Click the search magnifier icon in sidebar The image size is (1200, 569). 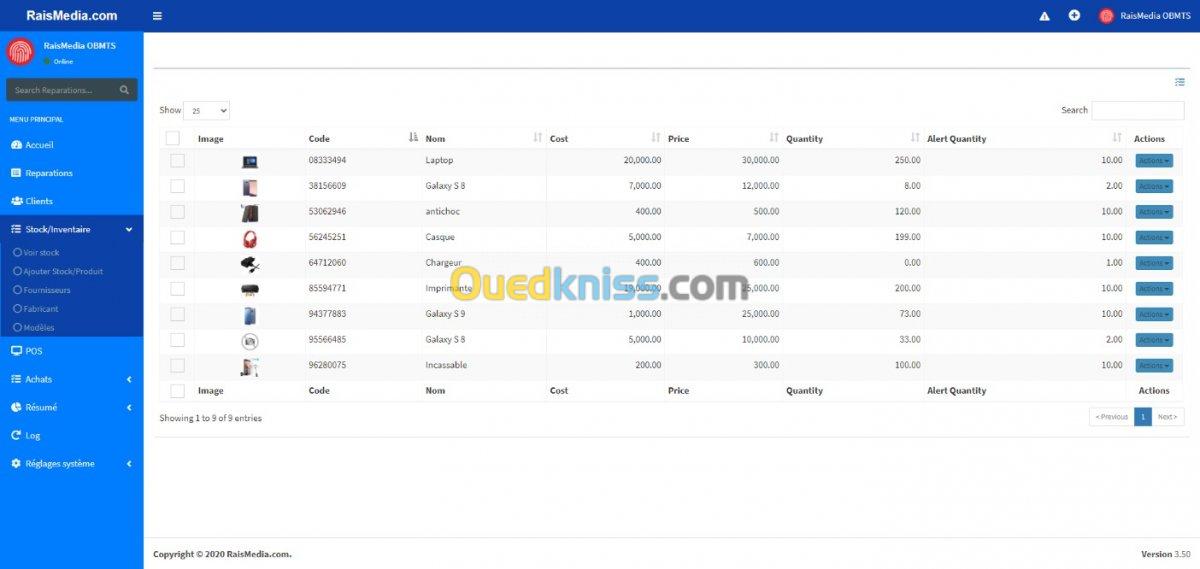[124, 90]
